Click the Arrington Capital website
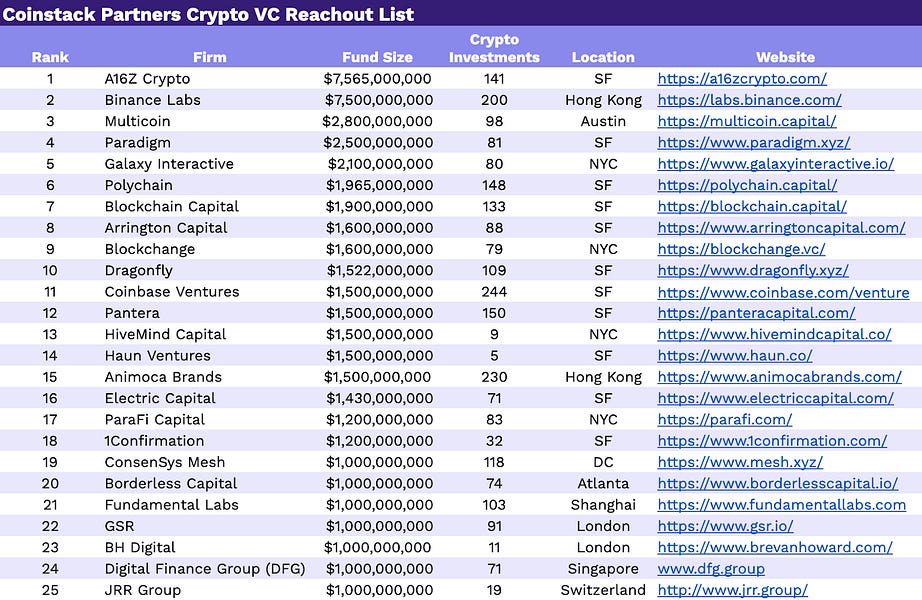 pyautogui.click(x=774, y=227)
